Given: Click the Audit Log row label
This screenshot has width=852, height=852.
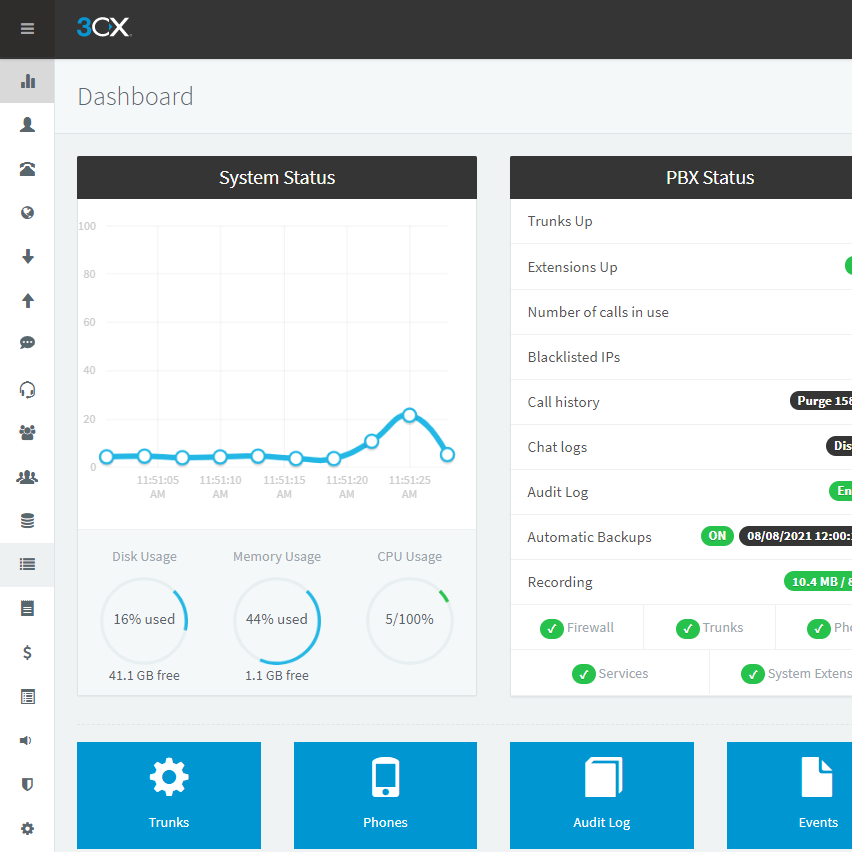Looking at the screenshot, I should click(x=557, y=492).
